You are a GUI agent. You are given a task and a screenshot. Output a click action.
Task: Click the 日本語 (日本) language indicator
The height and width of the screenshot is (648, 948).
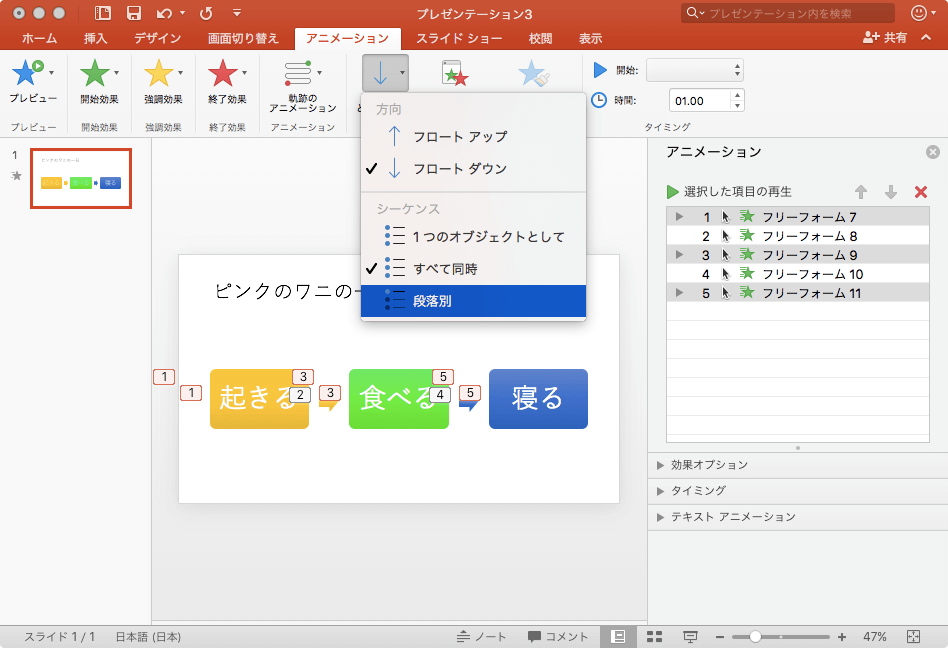148,637
